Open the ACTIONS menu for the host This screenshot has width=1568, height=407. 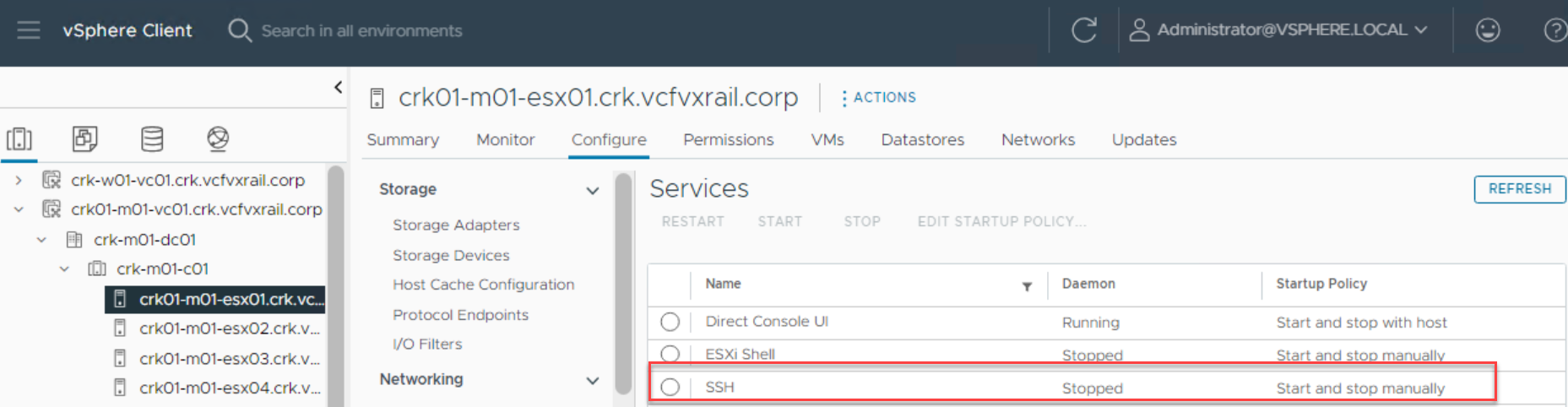(x=878, y=98)
